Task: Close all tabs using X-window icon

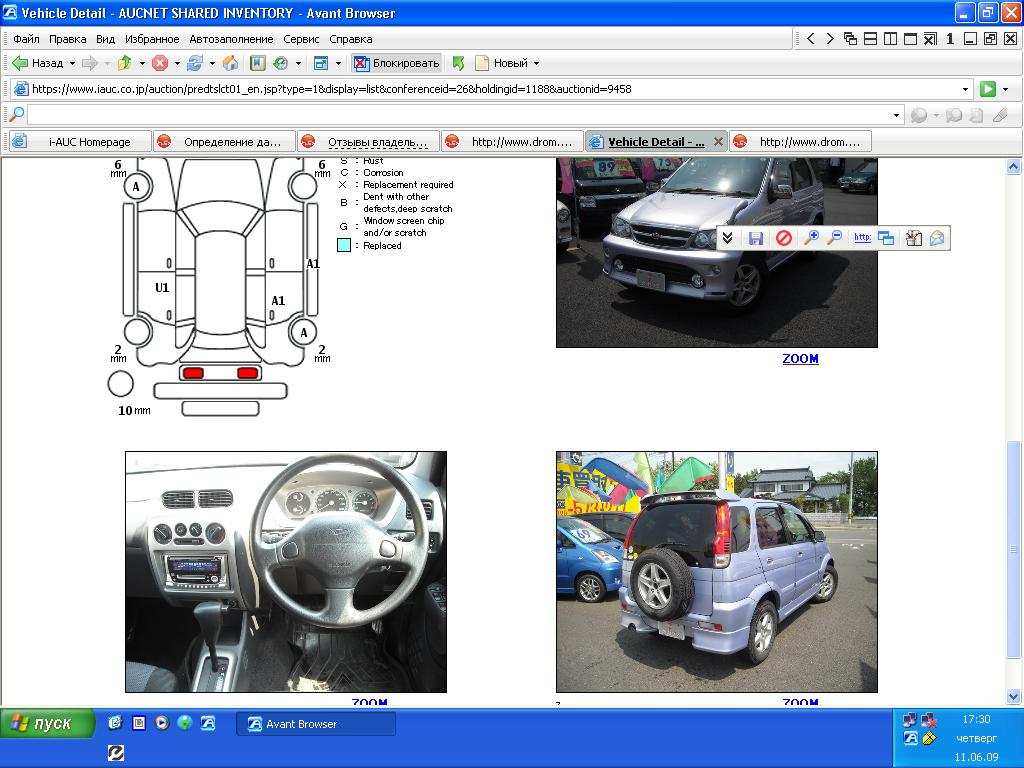Action: tap(930, 39)
